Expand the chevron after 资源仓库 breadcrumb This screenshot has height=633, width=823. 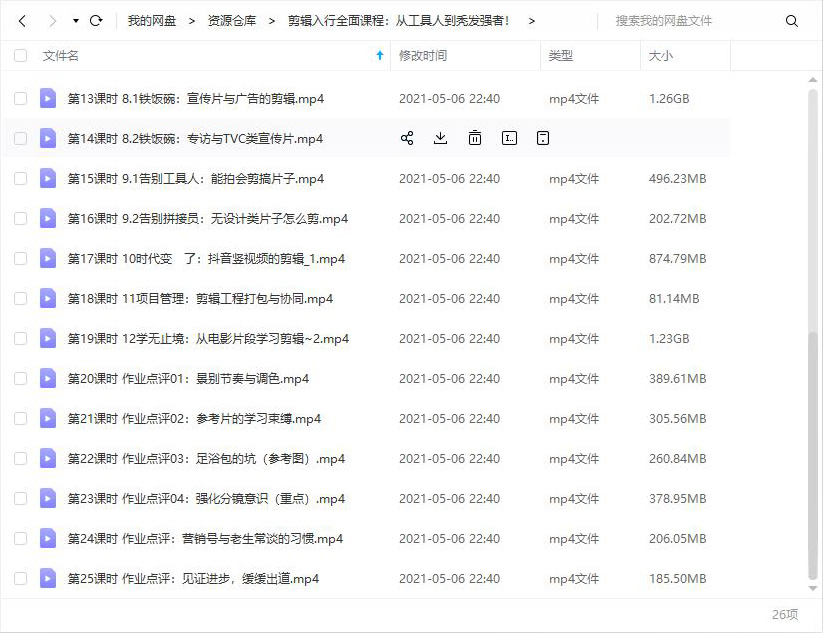click(271, 21)
